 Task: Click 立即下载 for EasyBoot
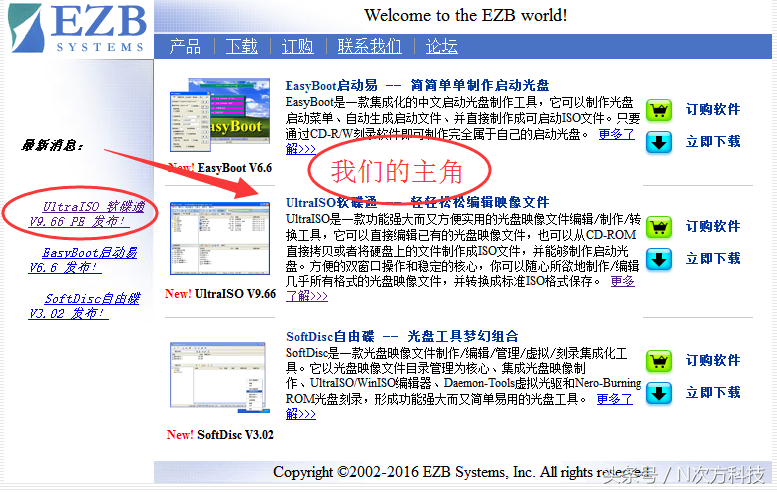(713, 142)
